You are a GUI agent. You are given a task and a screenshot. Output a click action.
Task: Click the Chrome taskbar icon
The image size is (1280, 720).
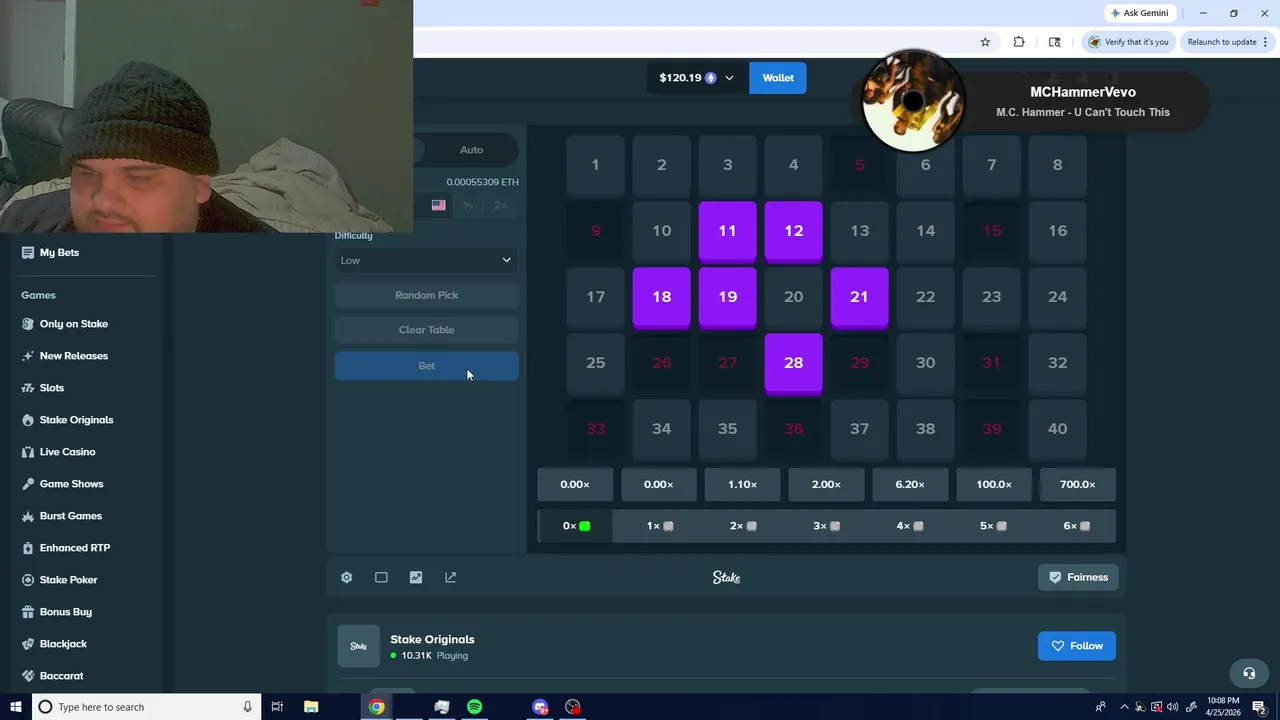point(376,707)
